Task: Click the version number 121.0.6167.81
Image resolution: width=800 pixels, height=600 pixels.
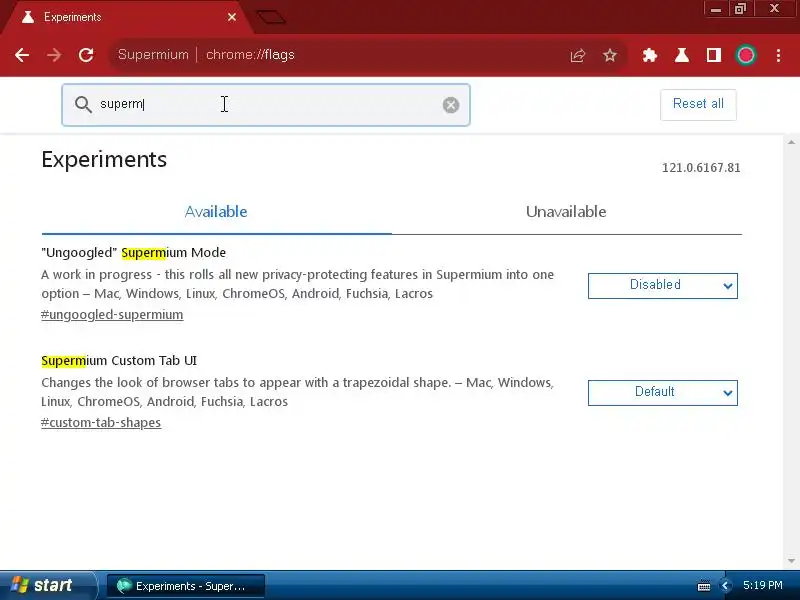Action: click(x=701, y=168)
